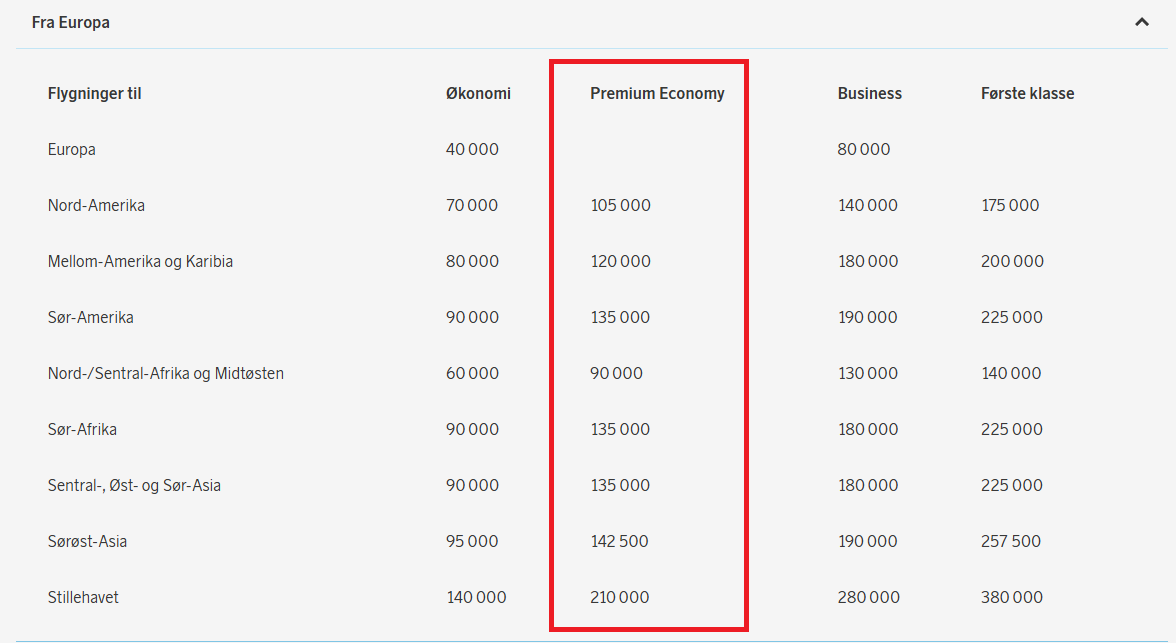This screenshot has height=643, width=1176.
Task: Click the 280 000 Business value for Stillehavet
Action: (868, 597)
